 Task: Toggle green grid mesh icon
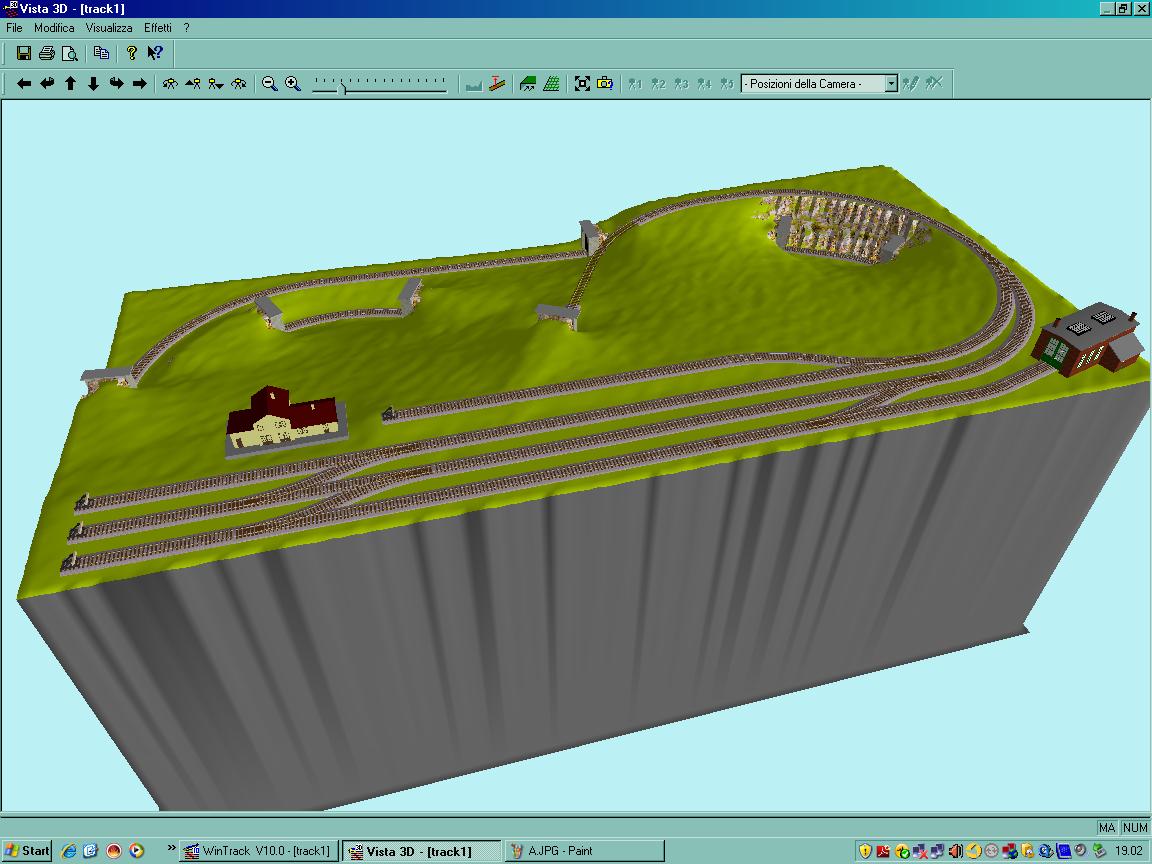551,84
